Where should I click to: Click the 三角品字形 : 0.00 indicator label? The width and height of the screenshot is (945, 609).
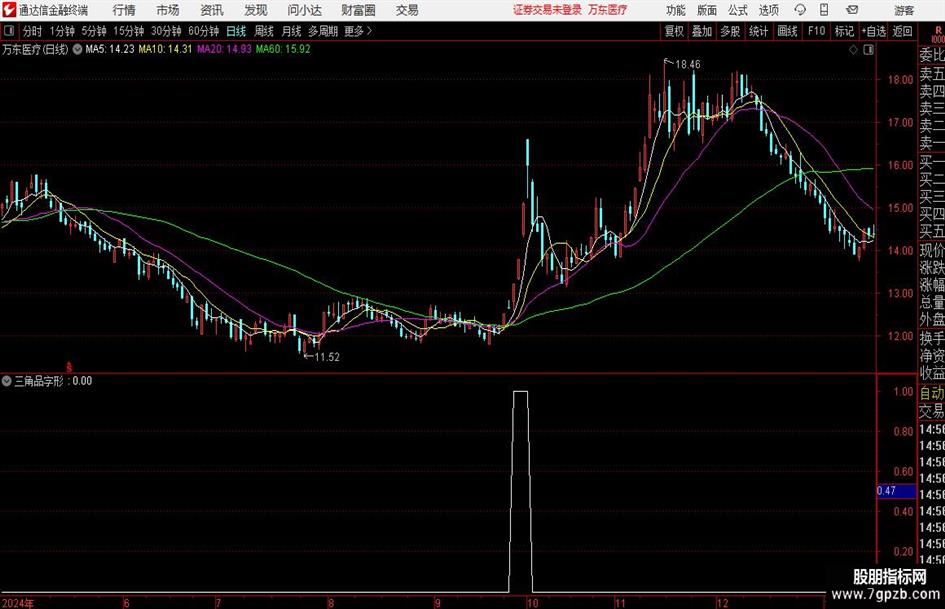[x=53, y=381]
